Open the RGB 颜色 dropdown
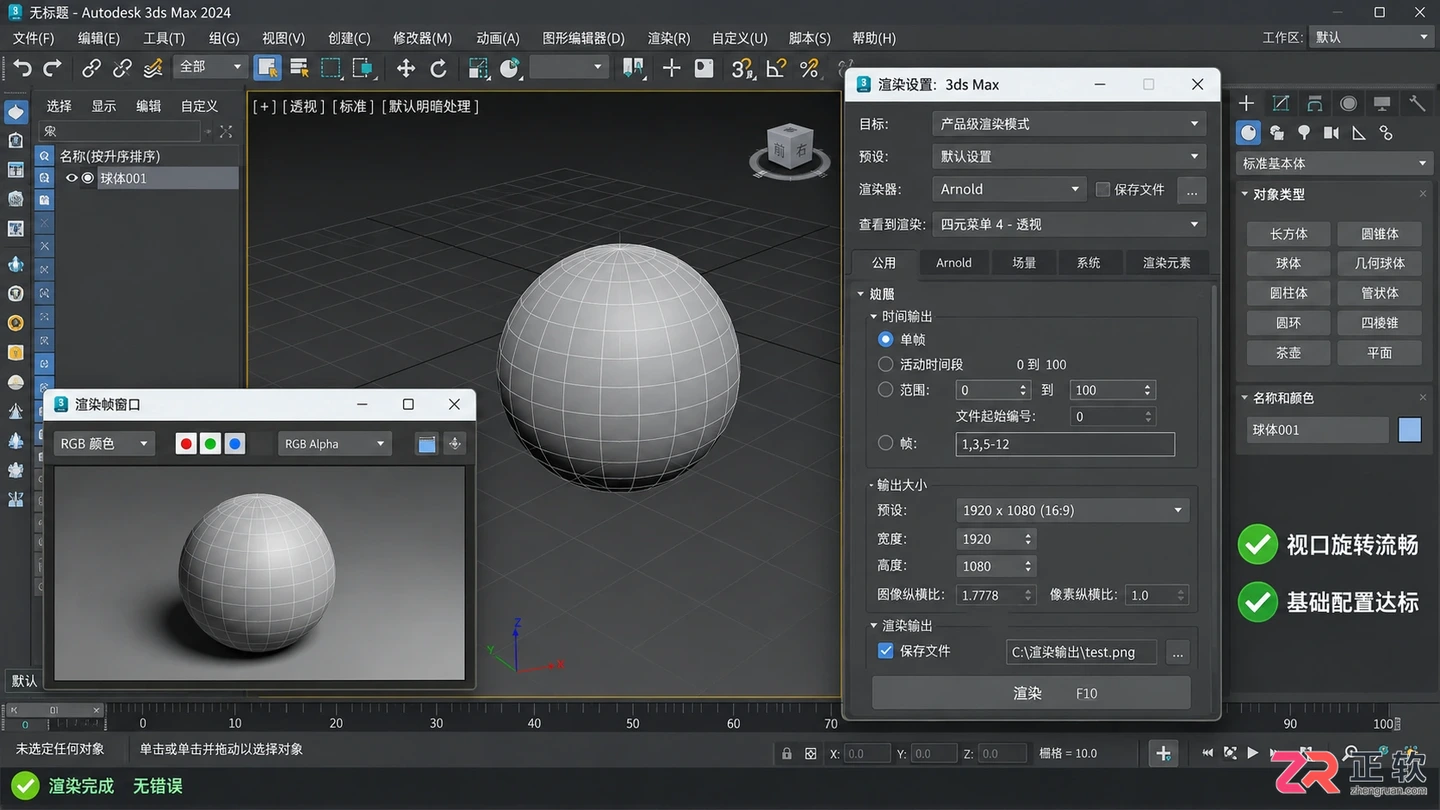Screen dimensions: 1440x810 pyautogui.click(x=104, y=444)
